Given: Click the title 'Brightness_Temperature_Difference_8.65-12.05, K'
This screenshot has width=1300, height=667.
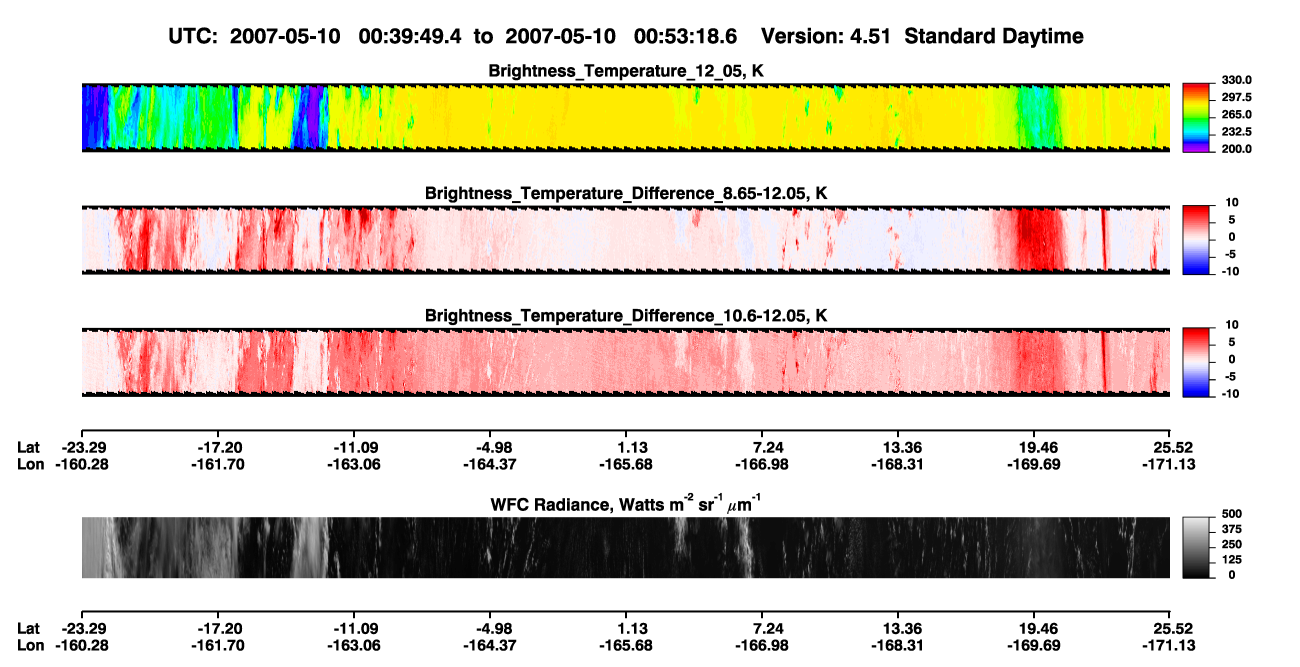Looking at the screenshot, I should pyautogui.click(x=626, y=193).
